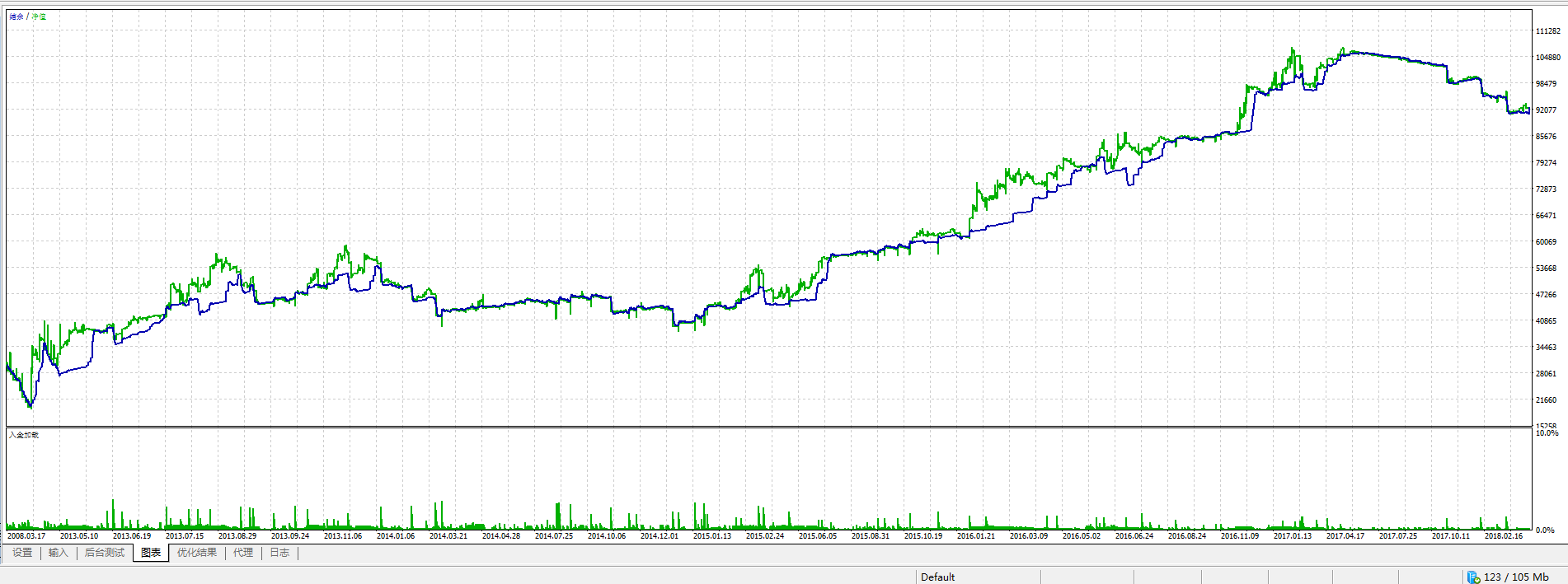Viewport: 1568px width, 584px height.
Task: Click the blue 结余 balance legend label
Action: (x=16, y=16)
